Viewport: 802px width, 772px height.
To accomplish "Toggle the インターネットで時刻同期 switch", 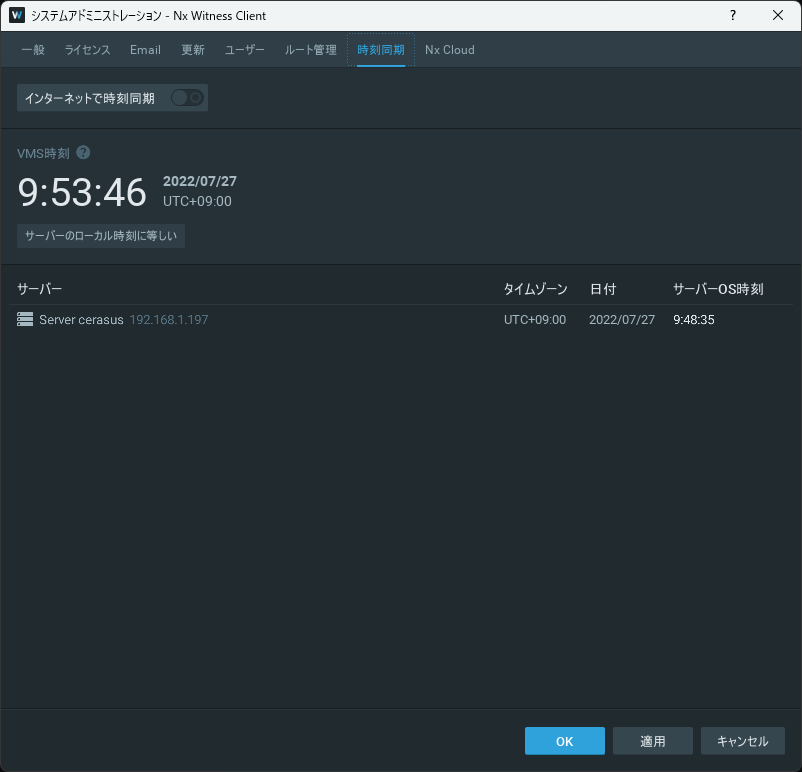I will pos(188,98).
